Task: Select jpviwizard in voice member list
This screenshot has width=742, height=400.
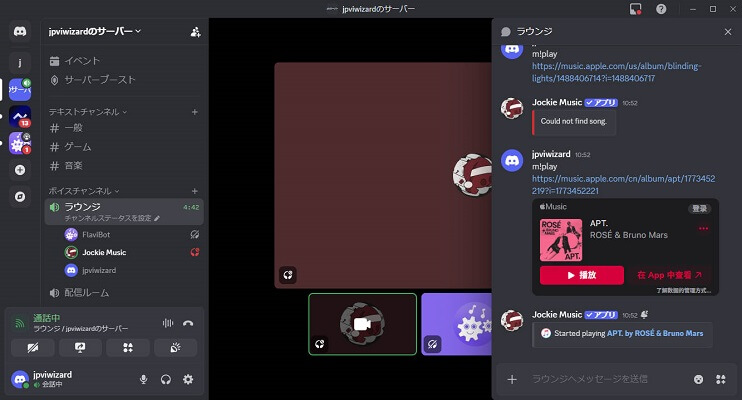Action: (x=132, y=270)
